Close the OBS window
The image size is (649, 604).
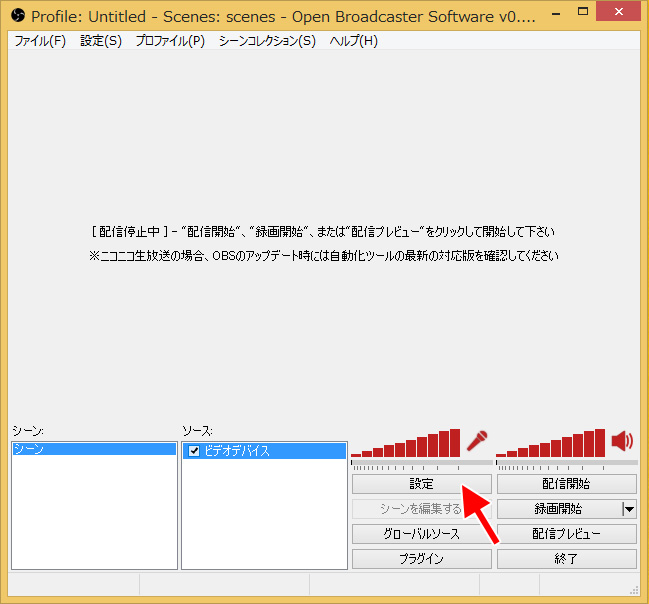pyautogui.click(x=618, y=12)
